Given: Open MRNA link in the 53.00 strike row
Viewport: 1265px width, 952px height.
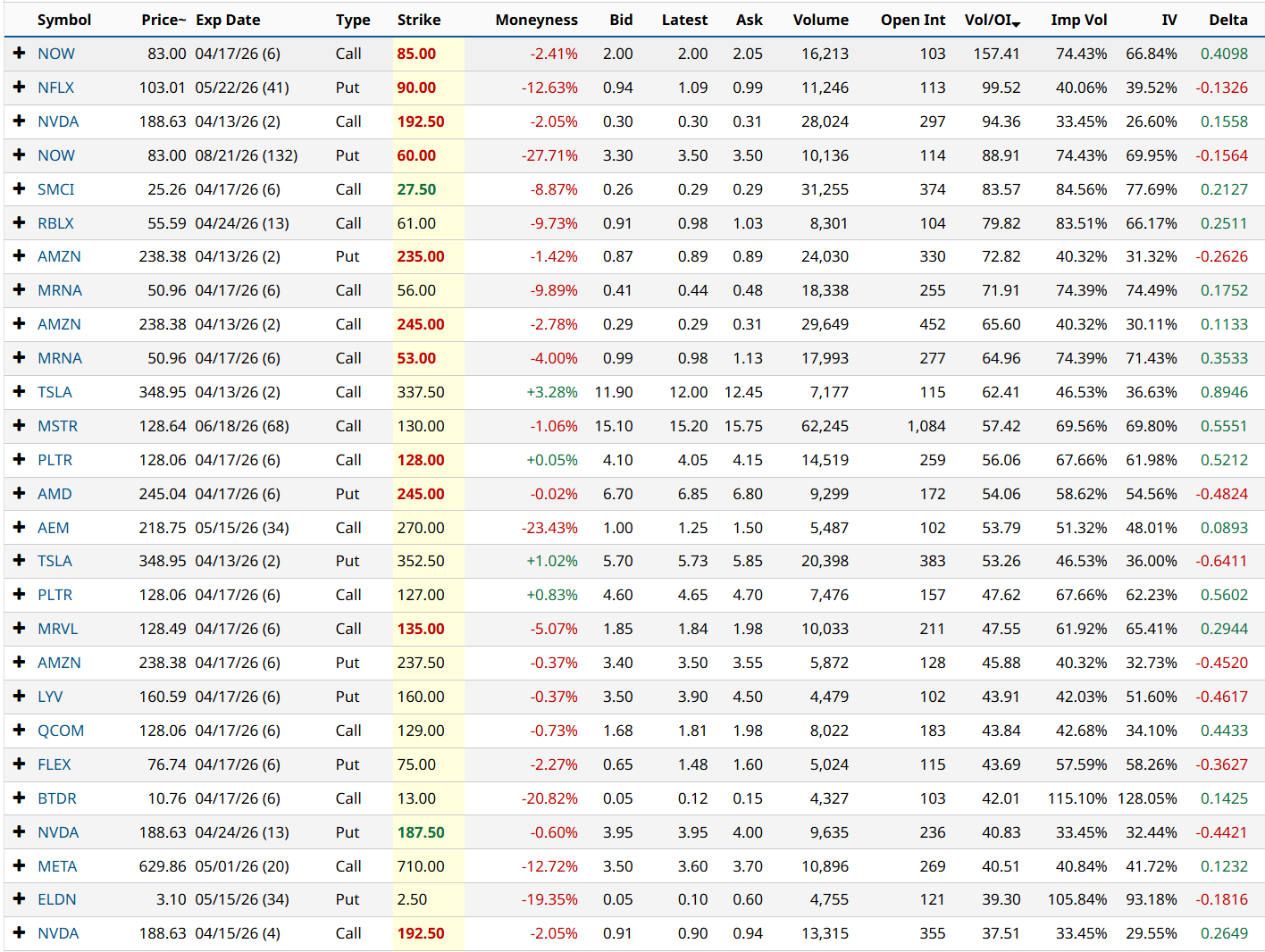Looking at the screenshot, I should click(60, 358).
